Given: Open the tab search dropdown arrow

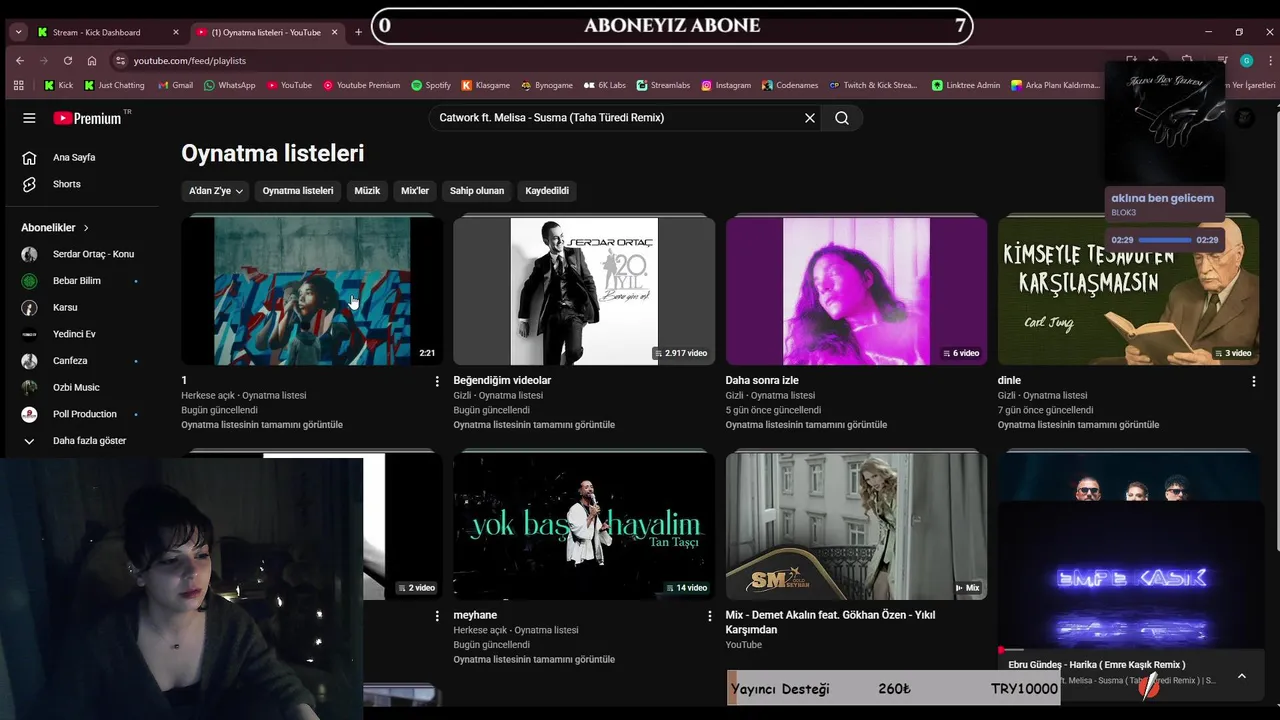Looking at the screenshot, I should [18, 32].
